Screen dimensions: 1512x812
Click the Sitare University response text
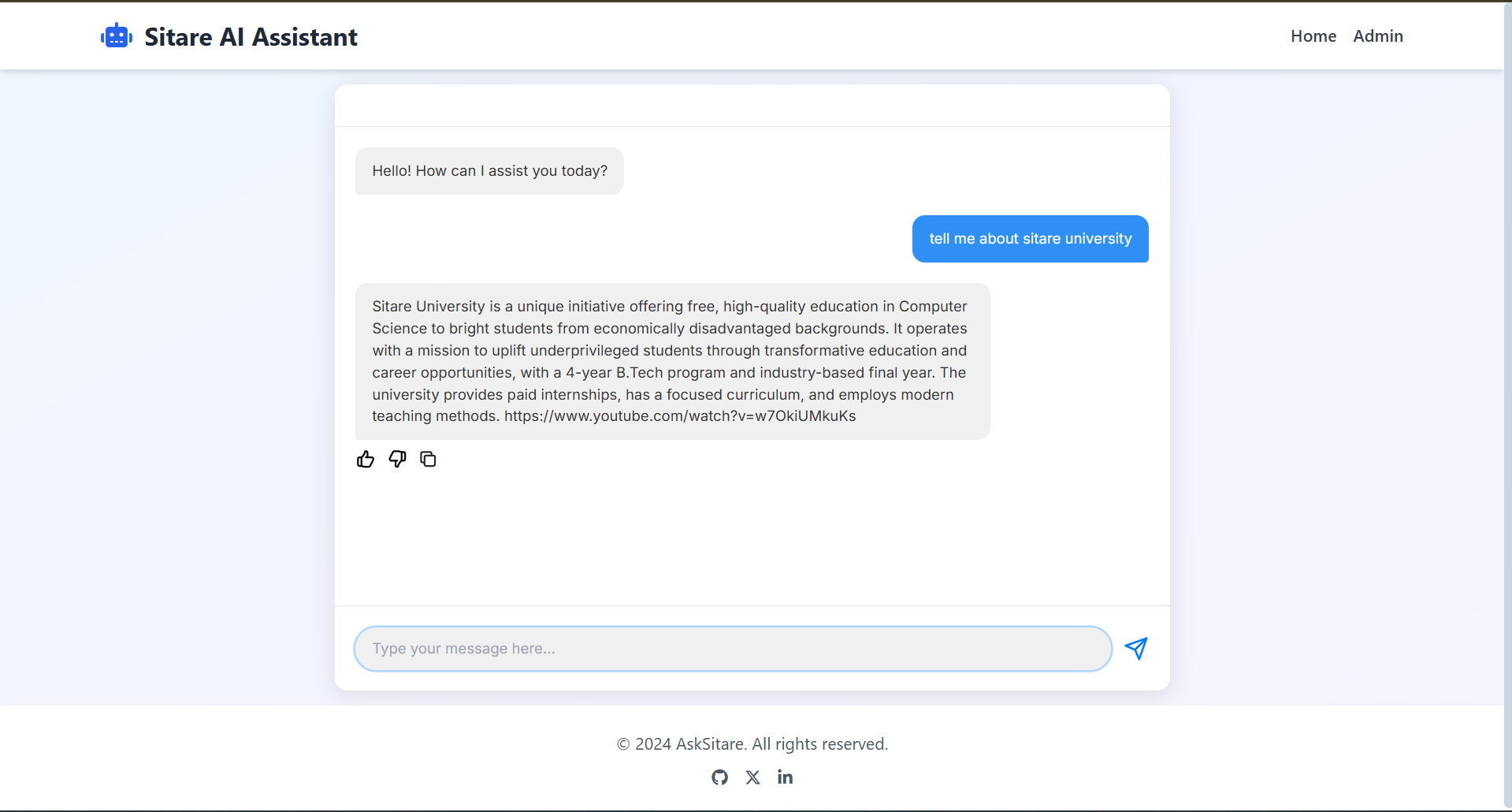(x=671, y=350)
